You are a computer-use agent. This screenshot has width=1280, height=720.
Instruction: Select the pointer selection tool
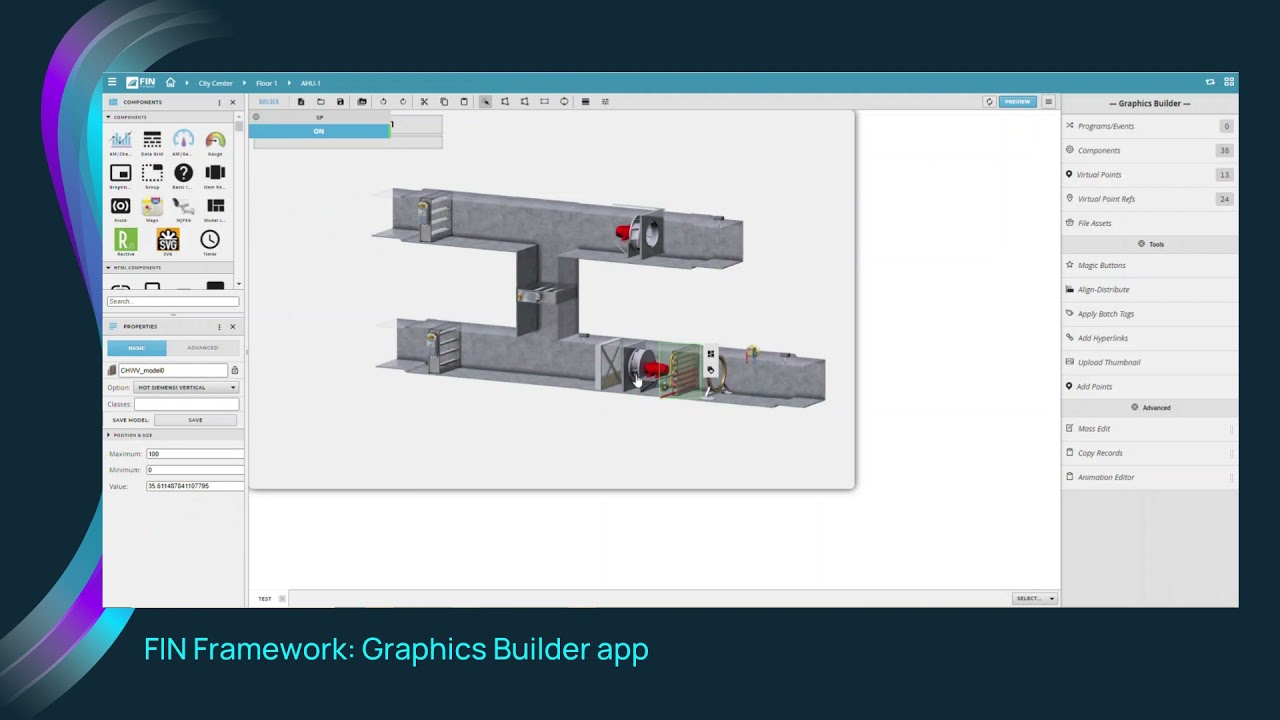coord(485,101)
